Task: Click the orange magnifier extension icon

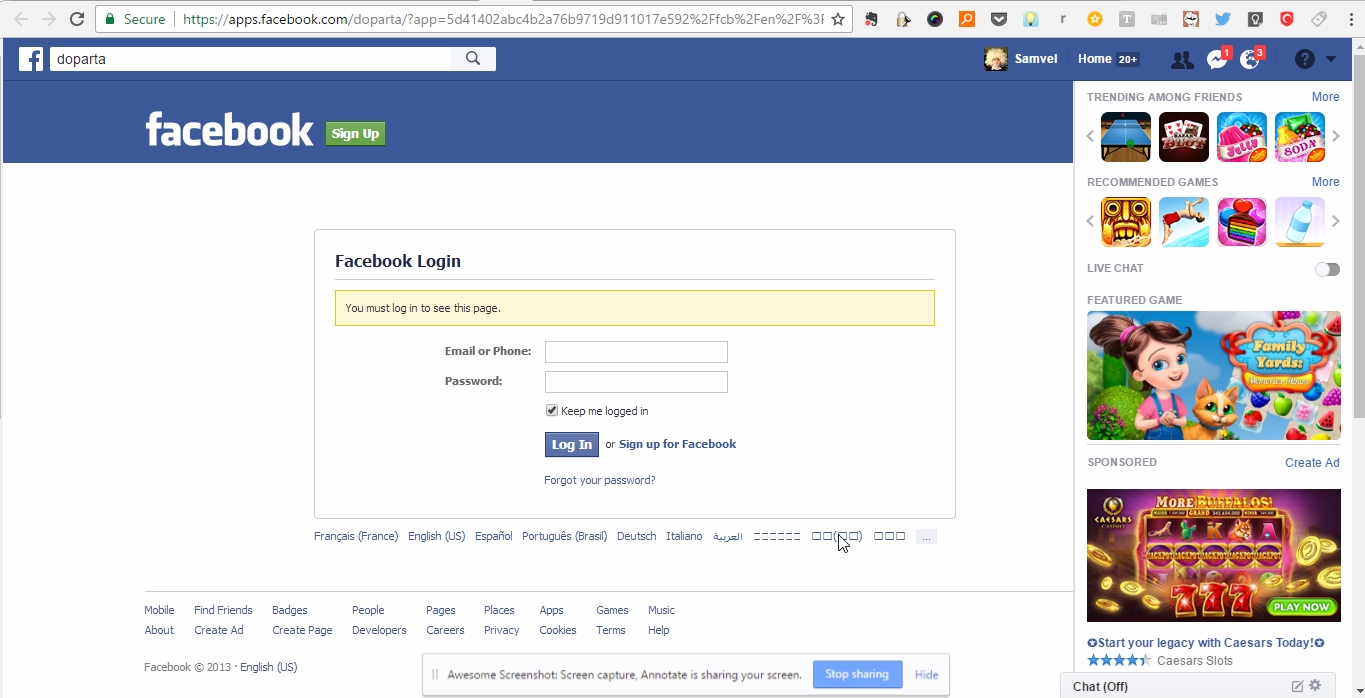Action: pyautogui.click(x=967, y=19)
